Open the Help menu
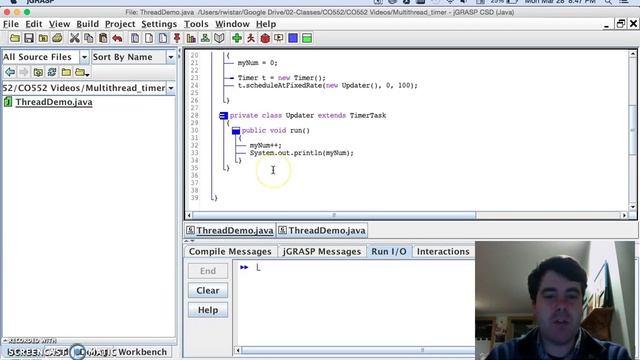The width and height of the screenshot is (640, 360). click(x=266, y=24)
